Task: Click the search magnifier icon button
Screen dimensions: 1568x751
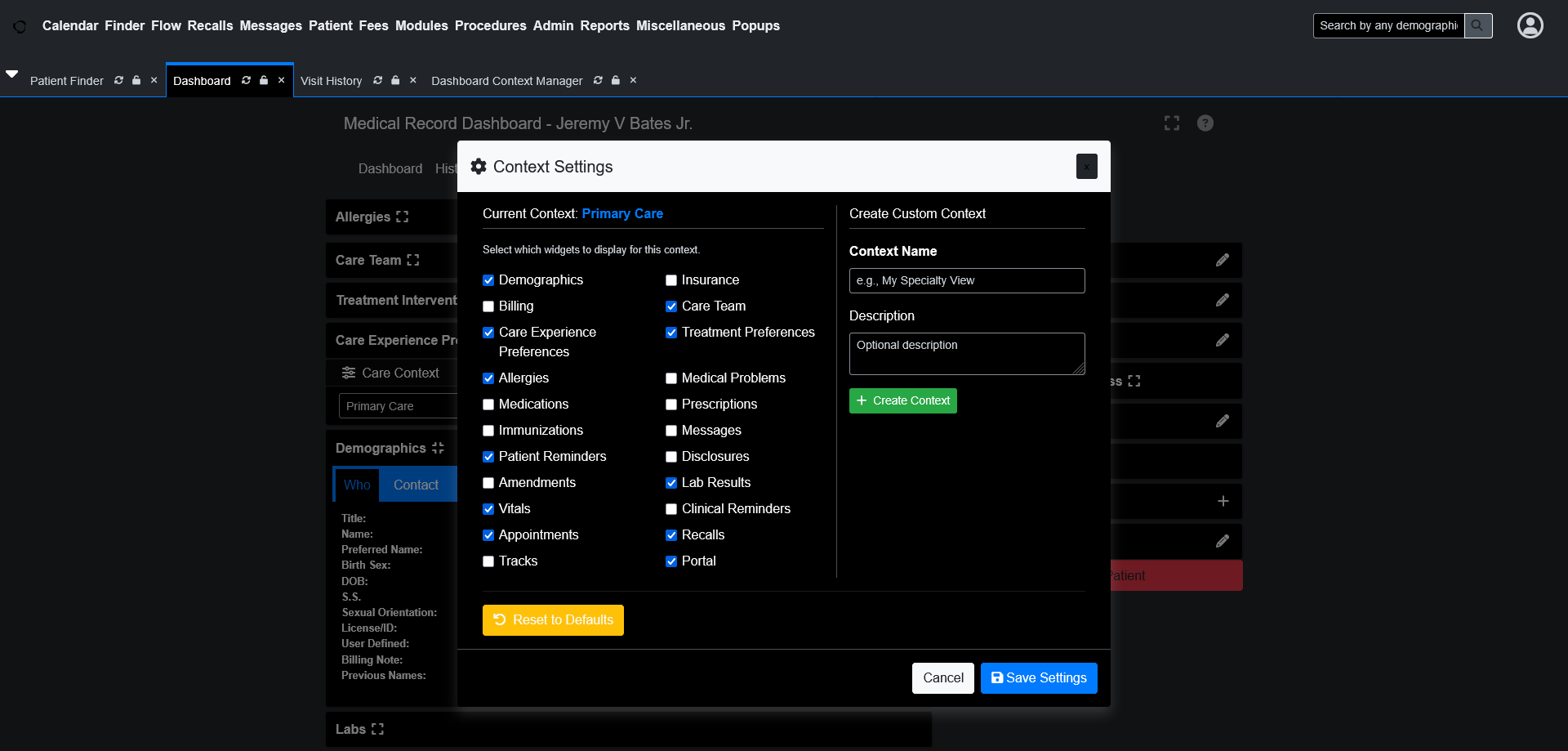Action: pyautogui.click(x=1477, y=25)
